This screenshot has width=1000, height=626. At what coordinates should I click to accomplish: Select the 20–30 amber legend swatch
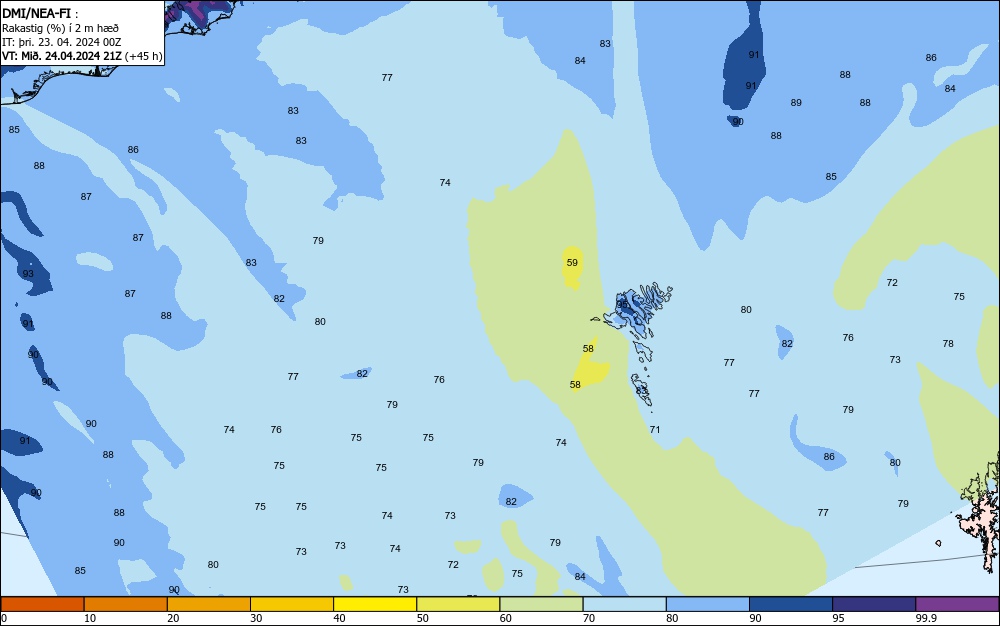pyautogui.click(x=209, y=604)
